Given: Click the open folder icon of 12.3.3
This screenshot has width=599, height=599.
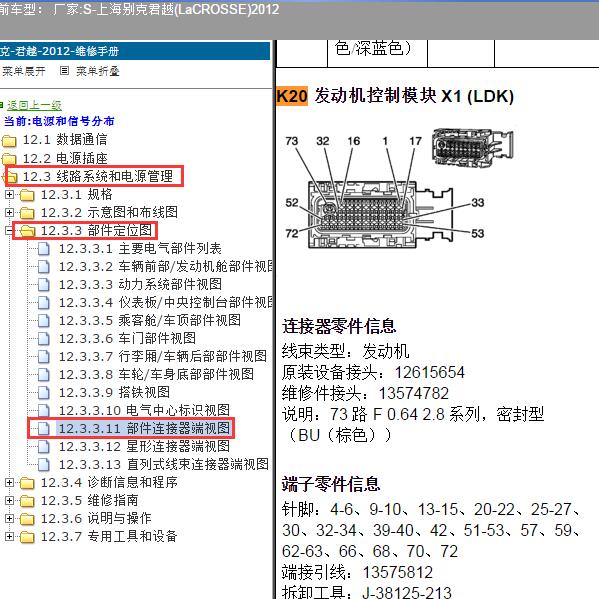Looking at the screenshot, I should tap(28, 231).
